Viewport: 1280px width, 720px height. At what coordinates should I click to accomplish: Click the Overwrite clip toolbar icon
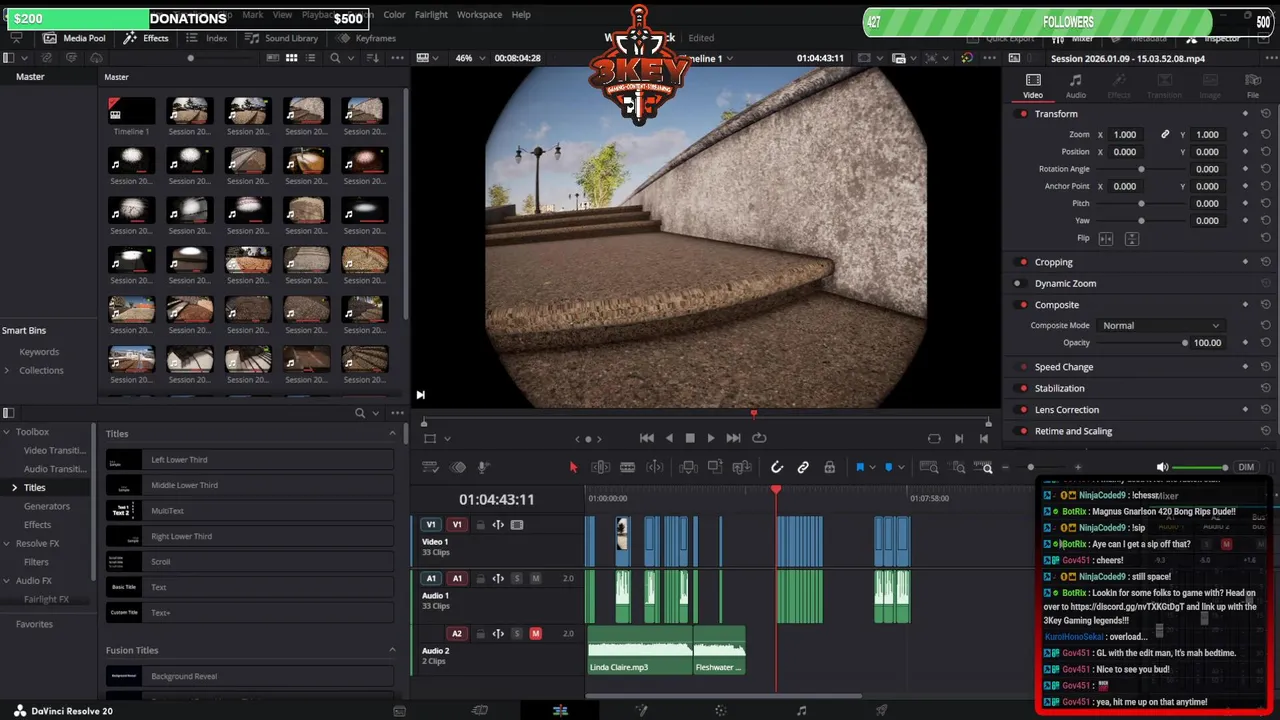[x=715, y=467]
